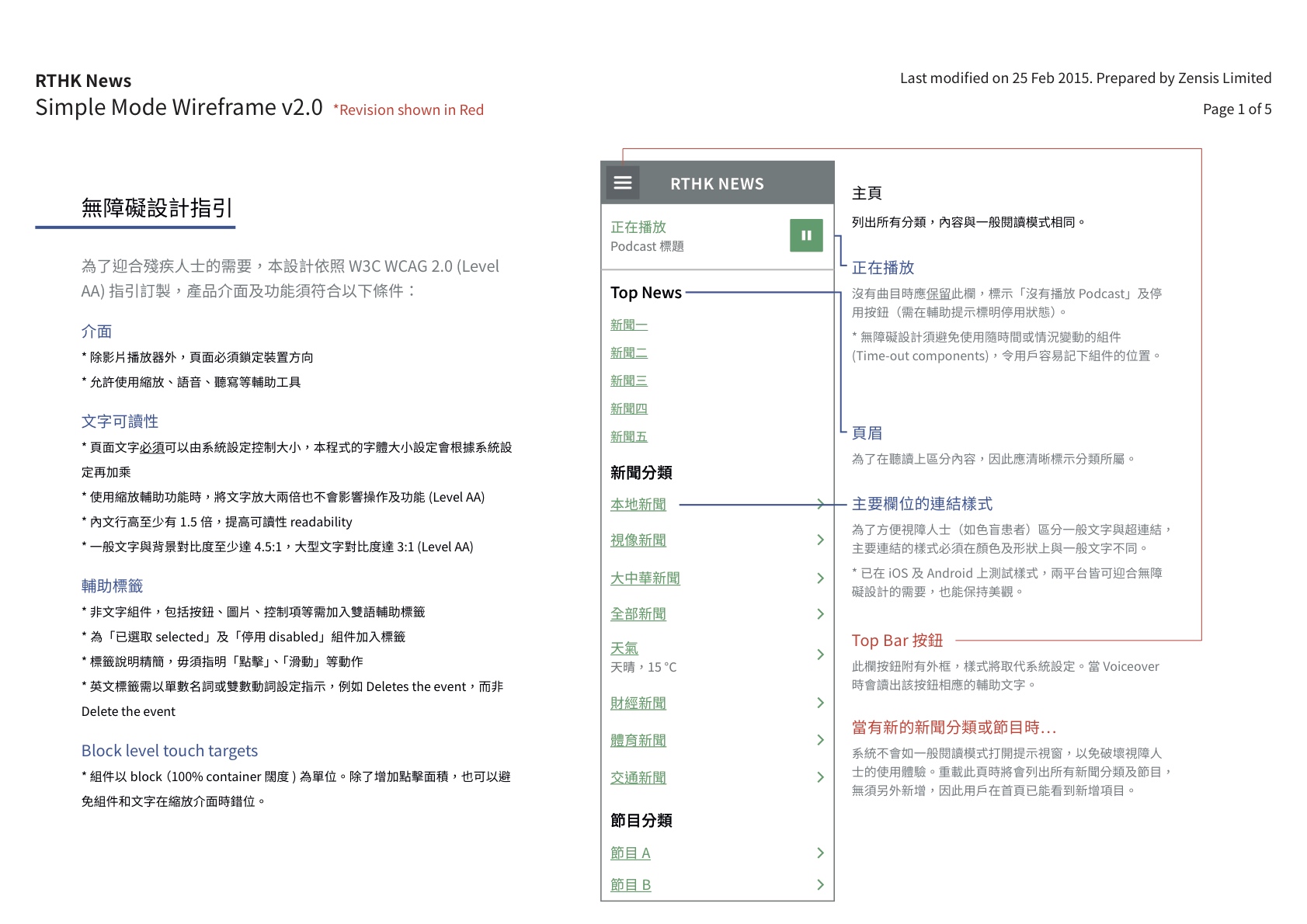Click the 交通新聞 row chevron
The image size is (1307, 924).
click(820, 777)
